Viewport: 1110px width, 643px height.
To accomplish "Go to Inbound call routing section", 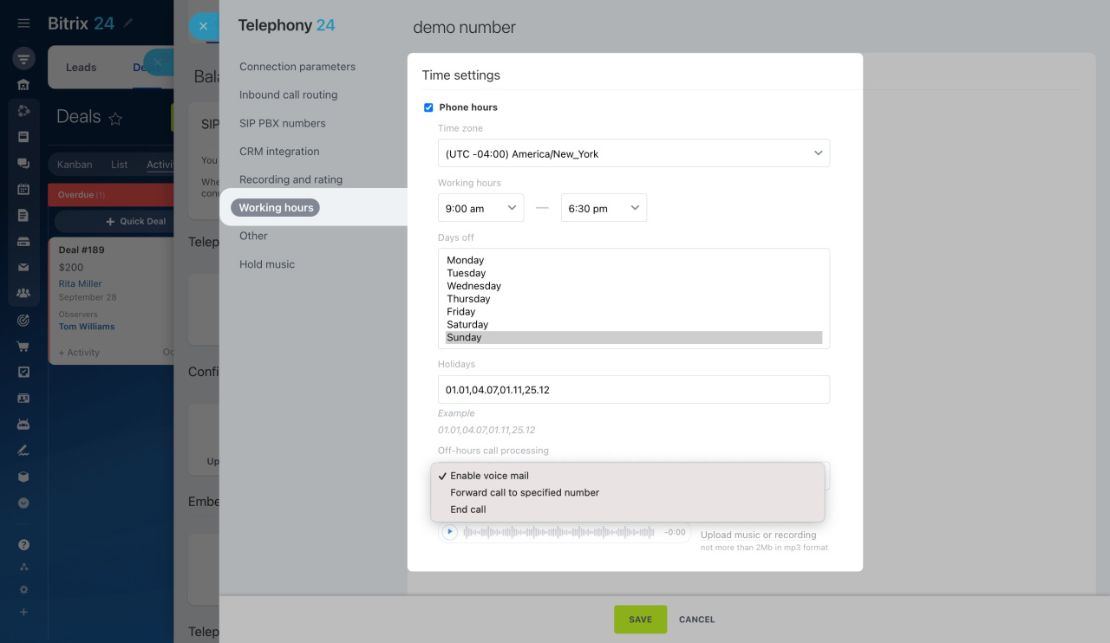I will point(288,95).
